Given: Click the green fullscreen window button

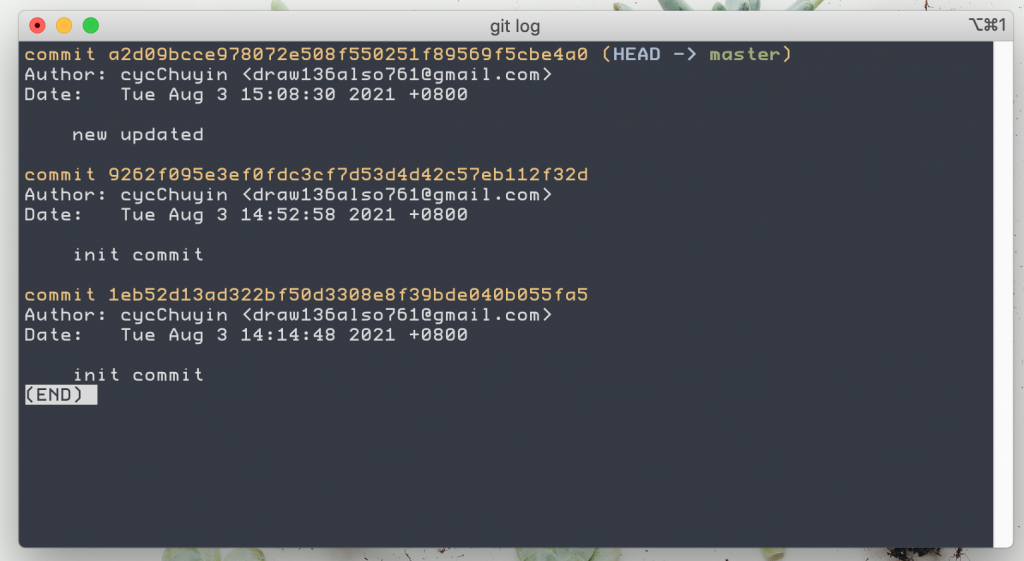Looking at the screenshot, I should 91,25.
